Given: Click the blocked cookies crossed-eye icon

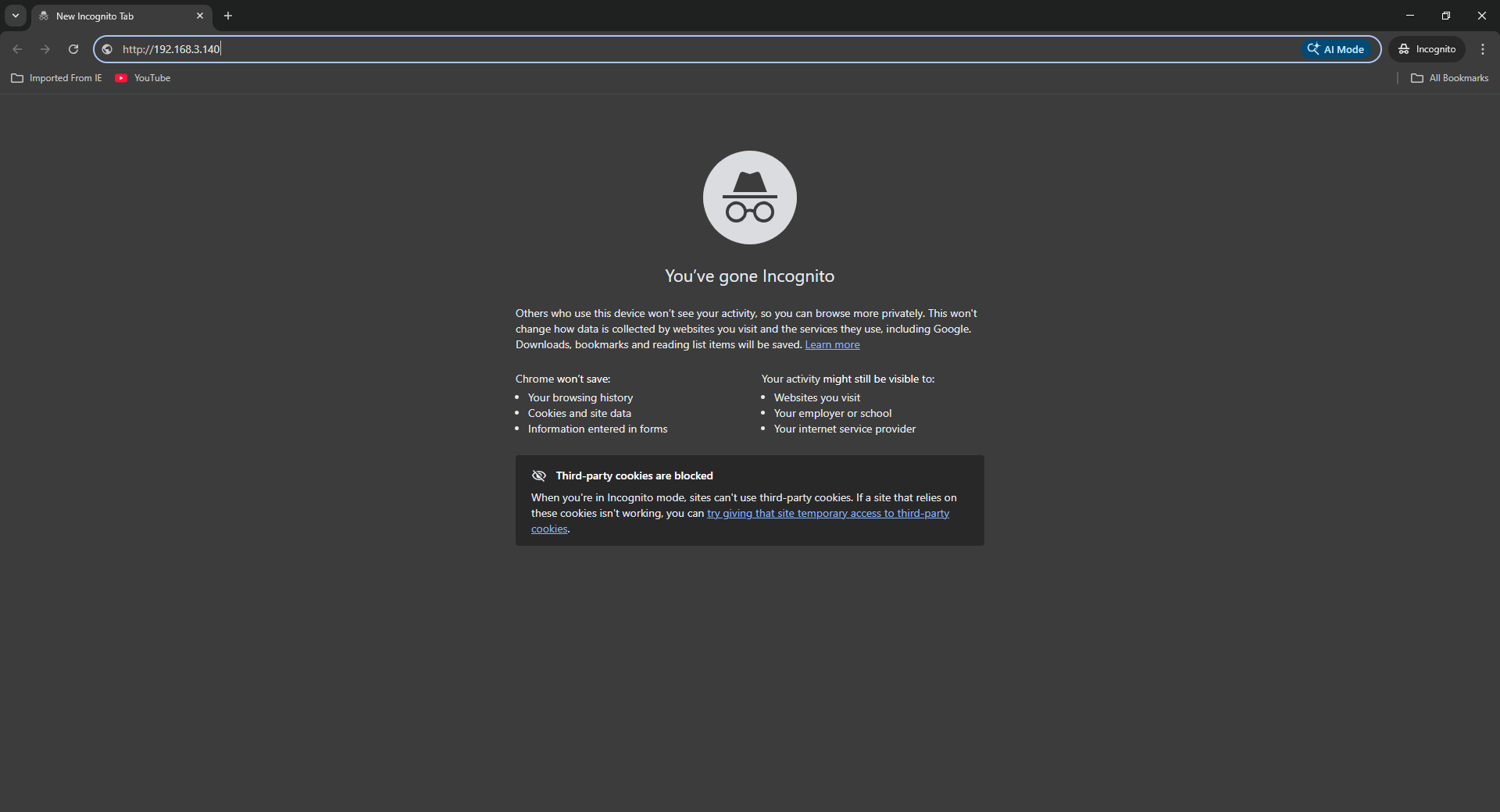Looking at the screenshot, I should tap(539, 475).
